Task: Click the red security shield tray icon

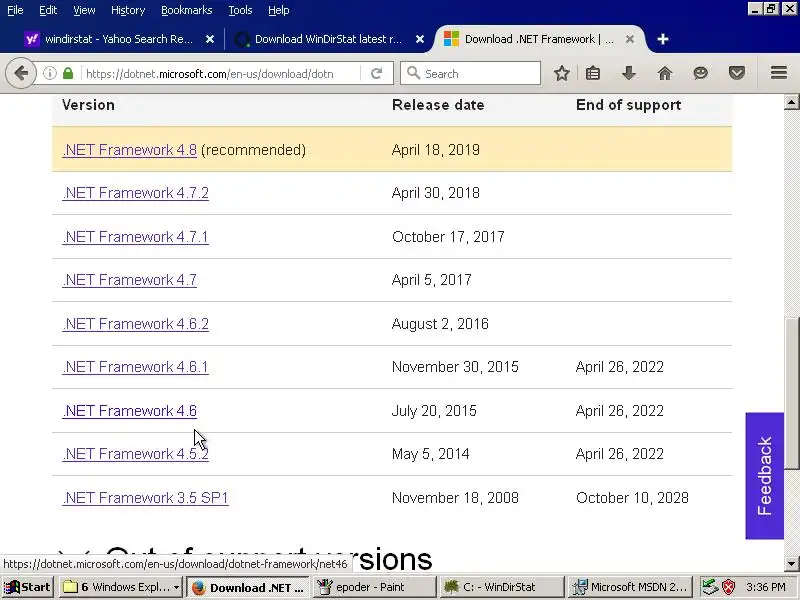Action: [729, 587]
